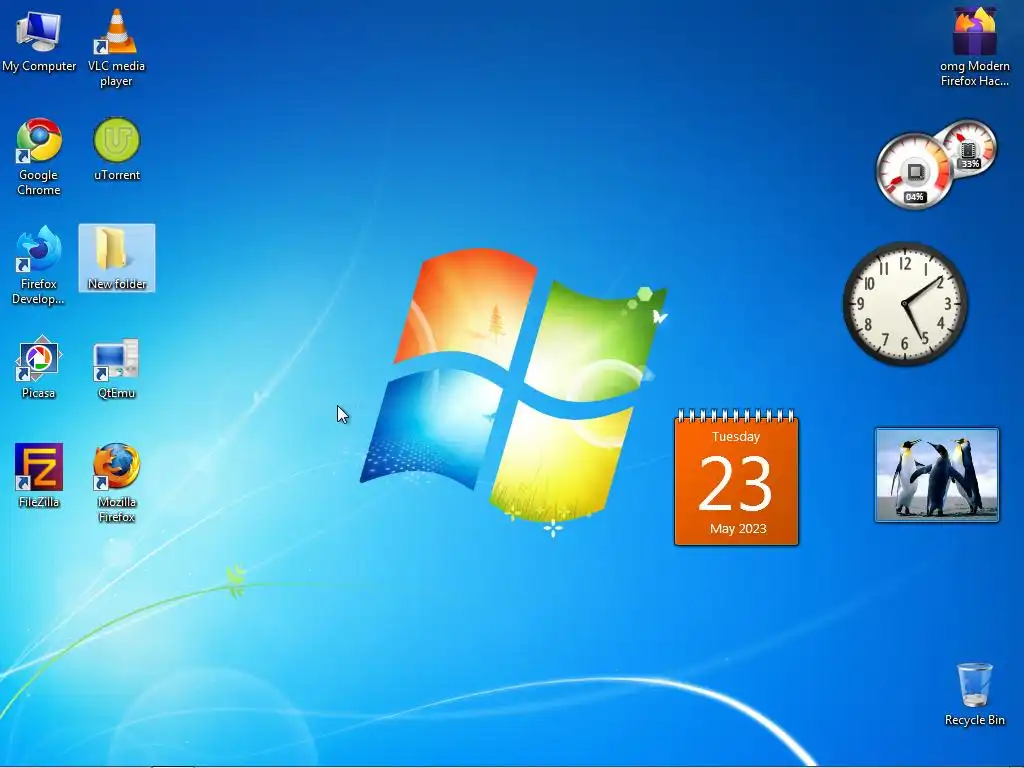Click the "May 2023" text on the calendar

click(x=738, y=528)
